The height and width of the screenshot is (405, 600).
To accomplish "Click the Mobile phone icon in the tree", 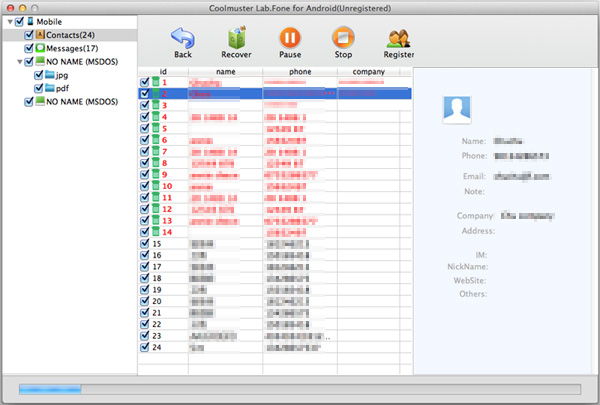I will click(30, 21).
